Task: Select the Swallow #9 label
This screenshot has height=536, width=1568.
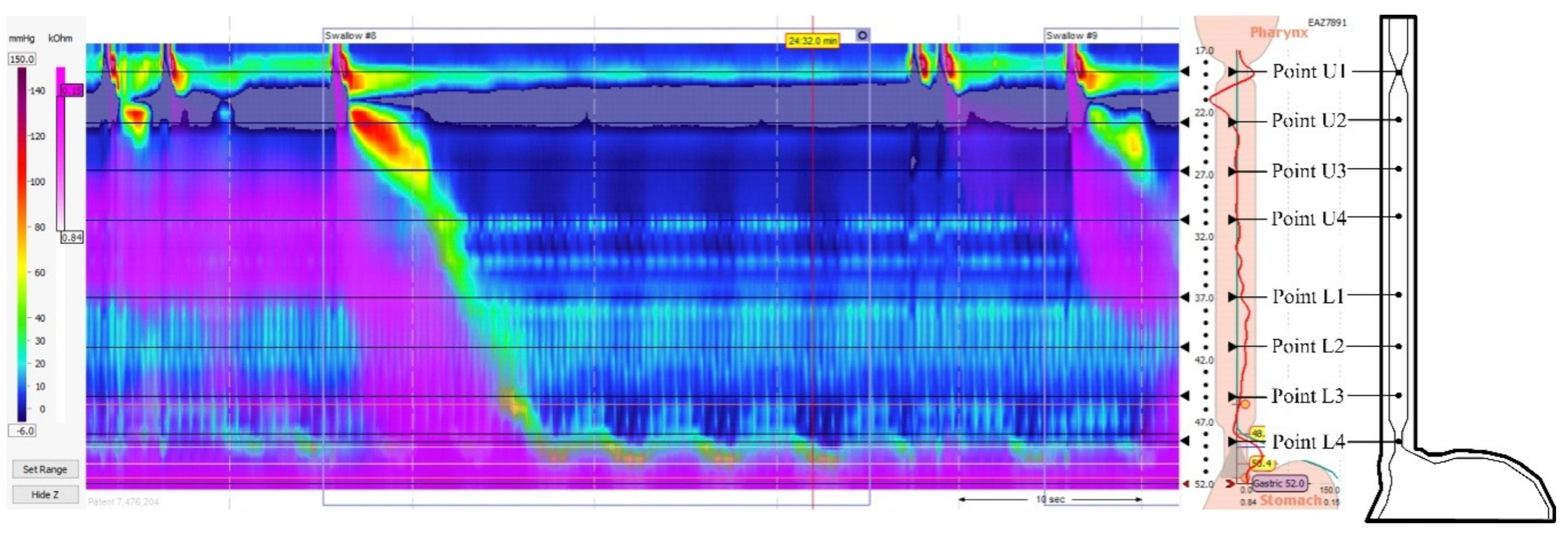Action: (x=1071, y=36)
